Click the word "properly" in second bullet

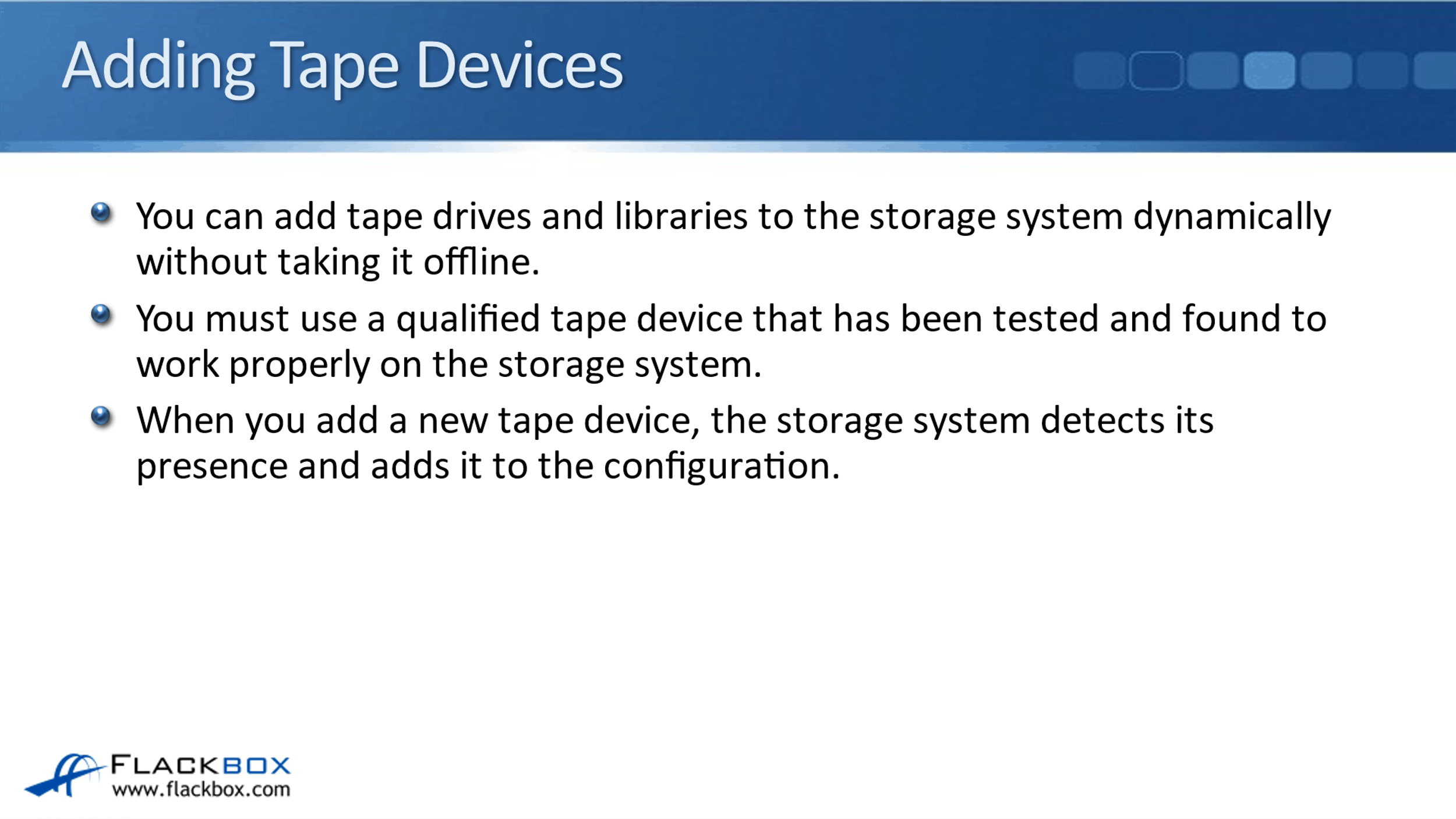[299, 365]
